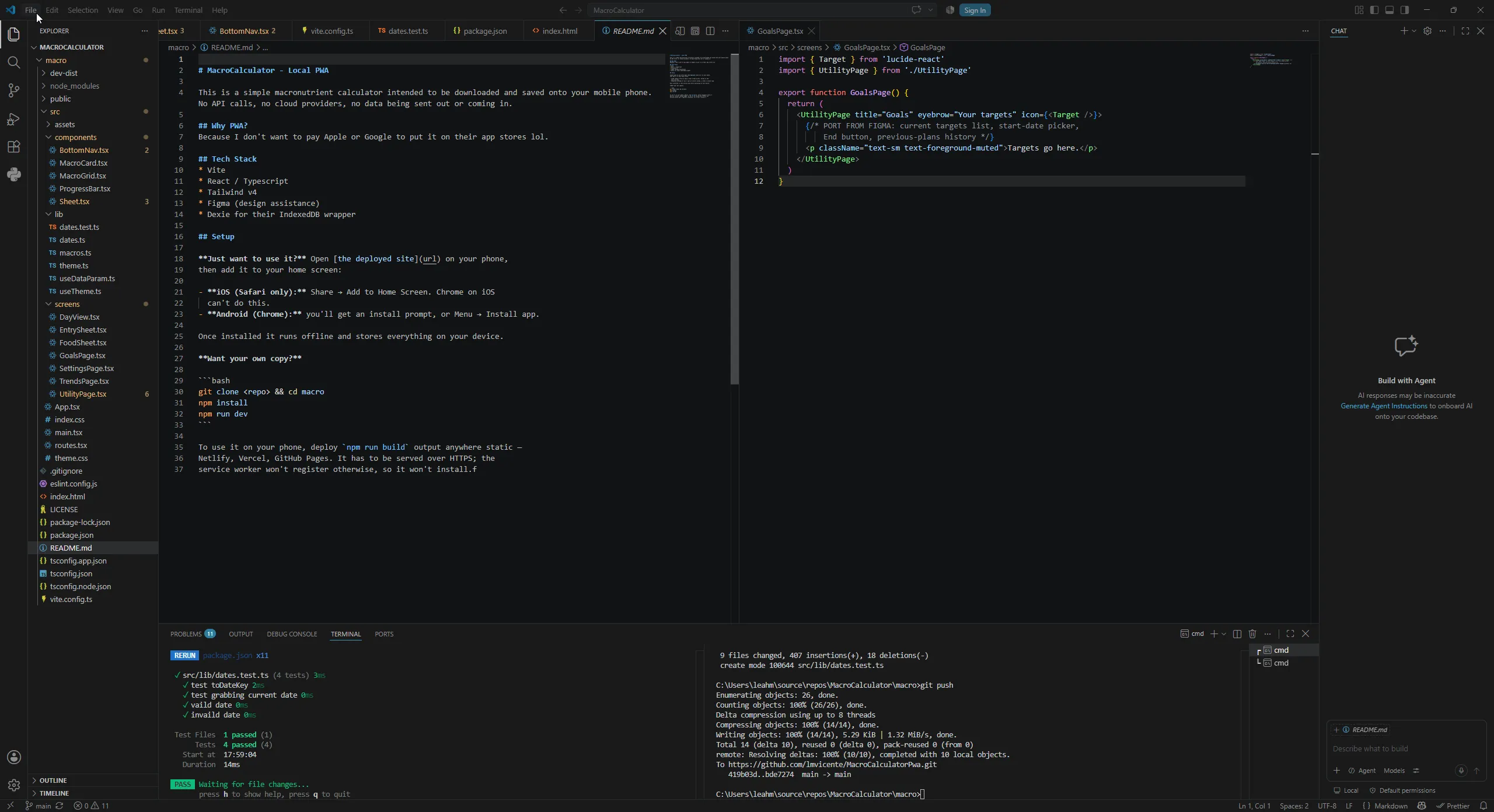
Task: Open the notifications bell in status bar
Action: [1483, 806]
